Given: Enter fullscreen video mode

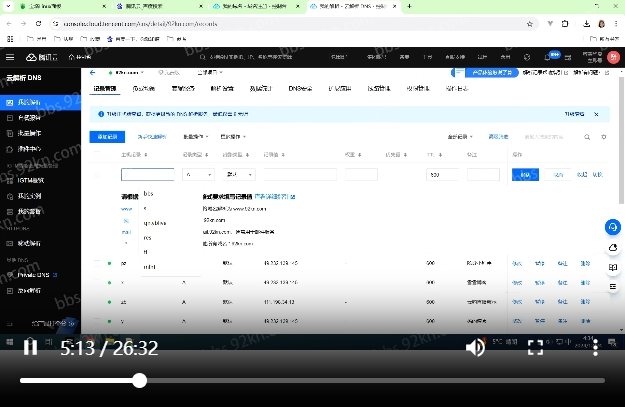Looking at the screenshot, I should tap(535, 348).
